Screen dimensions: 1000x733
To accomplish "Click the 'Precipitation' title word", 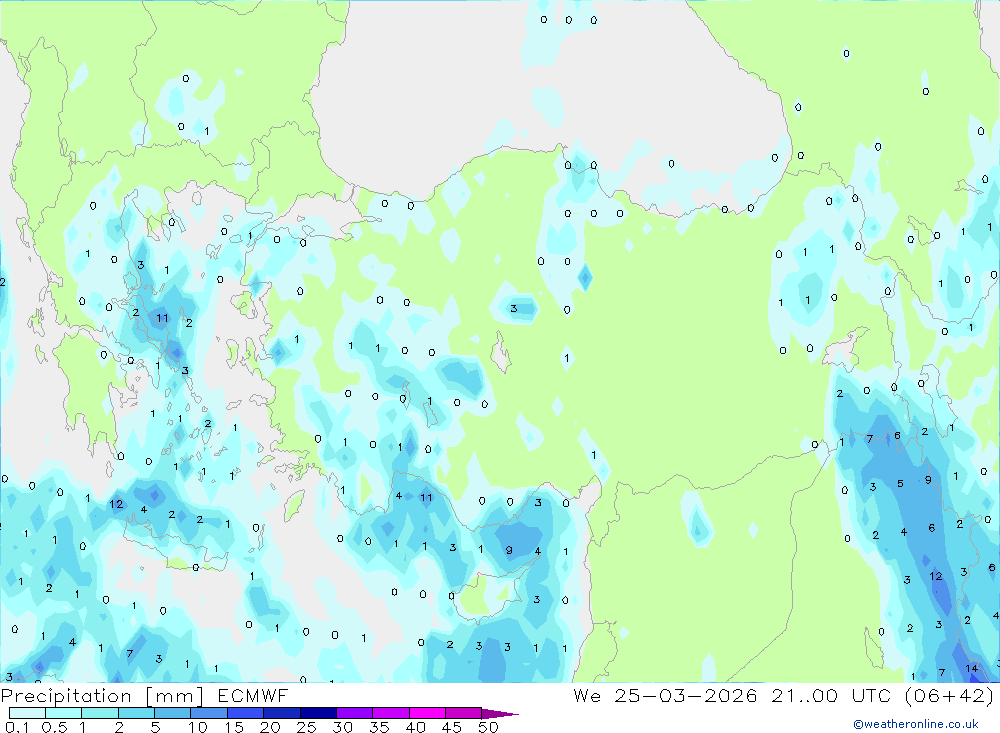I will pyautogui.click(x=66, y=695).
